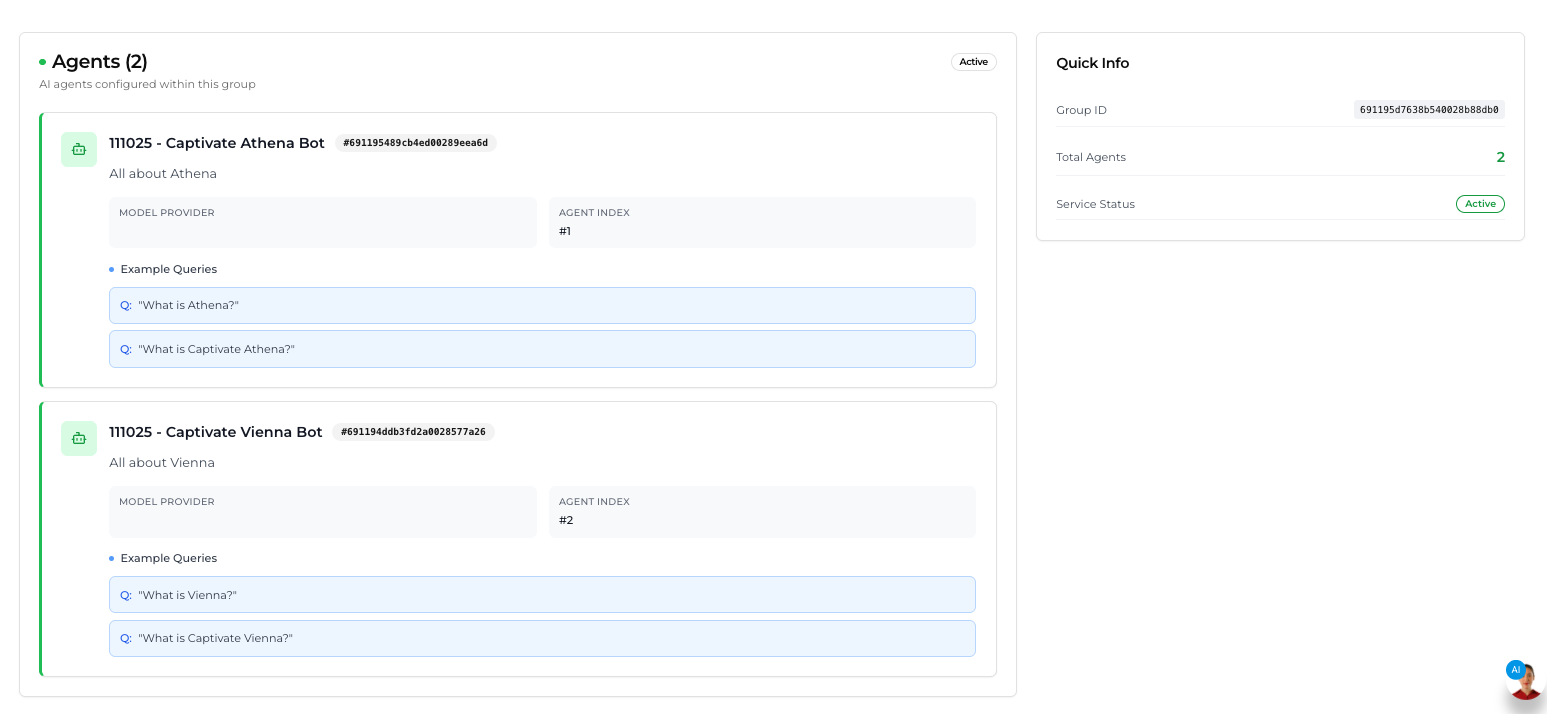Click the Q icon beside "What is Vienna?"

pos(125,594)
